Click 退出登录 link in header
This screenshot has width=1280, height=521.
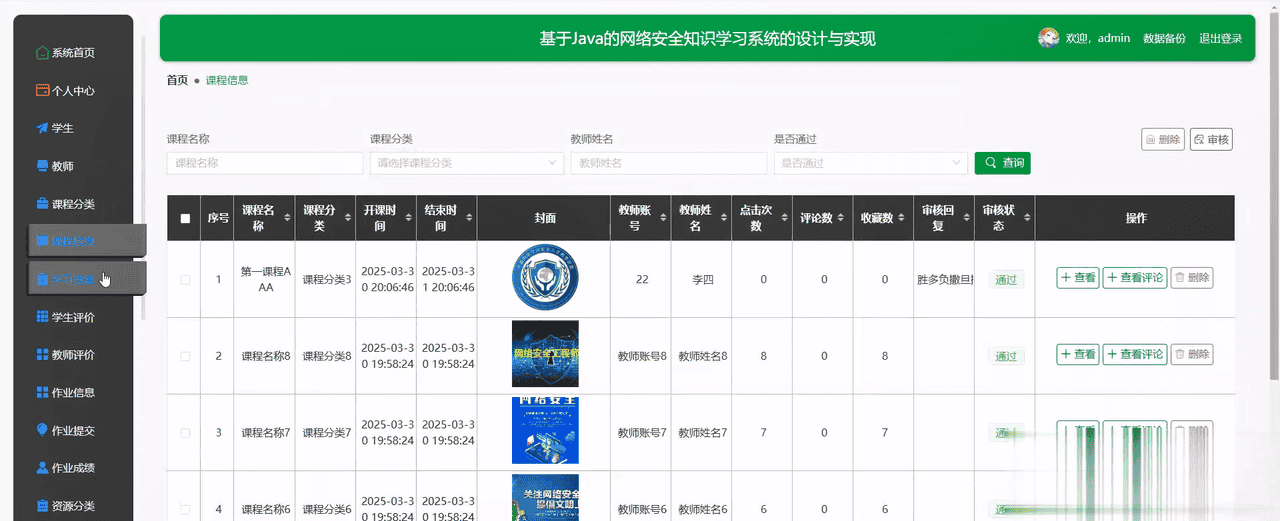(1220, 39)
